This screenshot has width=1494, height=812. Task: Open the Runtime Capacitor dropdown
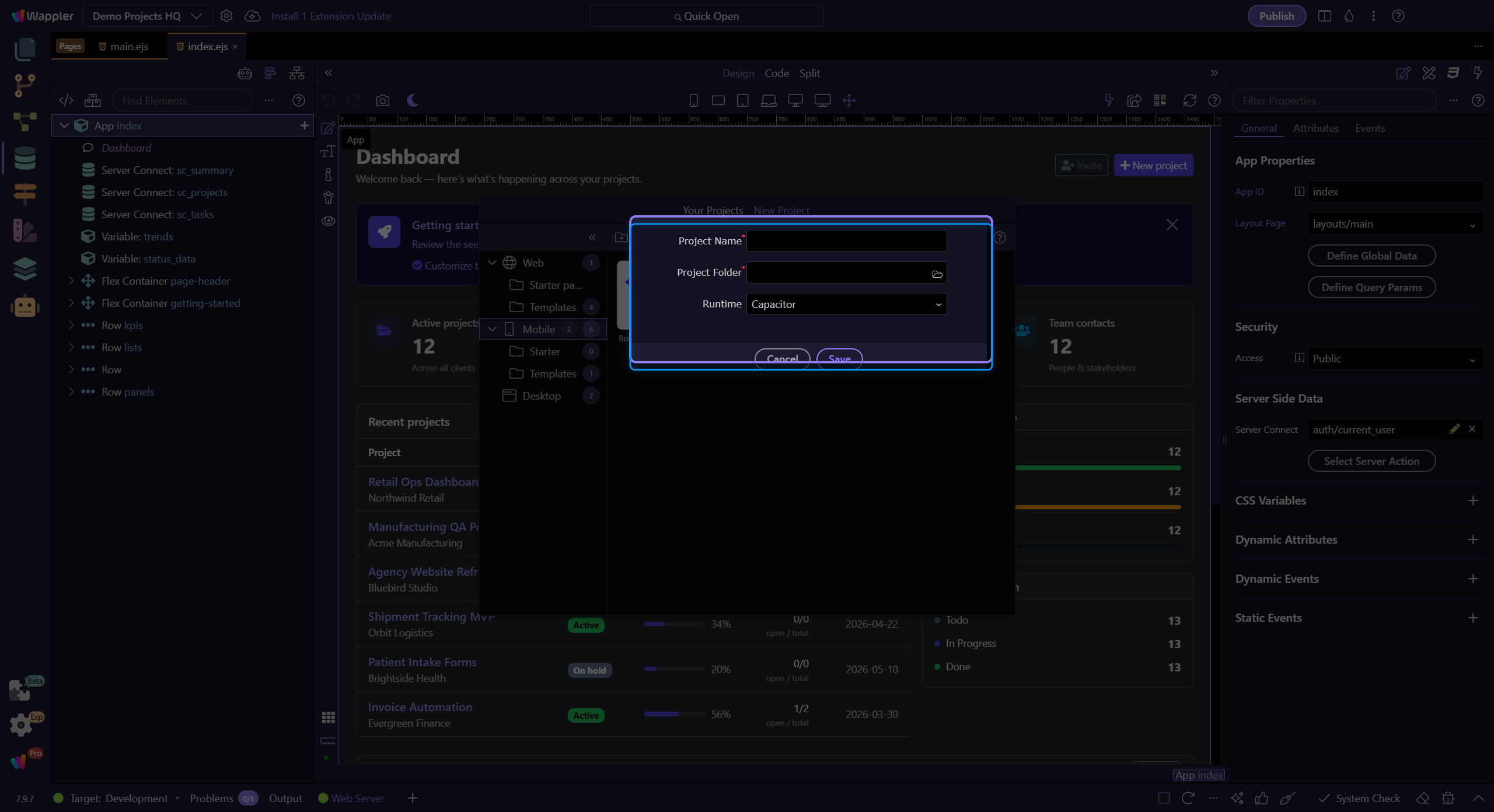pyautogui.click(x=846, y=304)
